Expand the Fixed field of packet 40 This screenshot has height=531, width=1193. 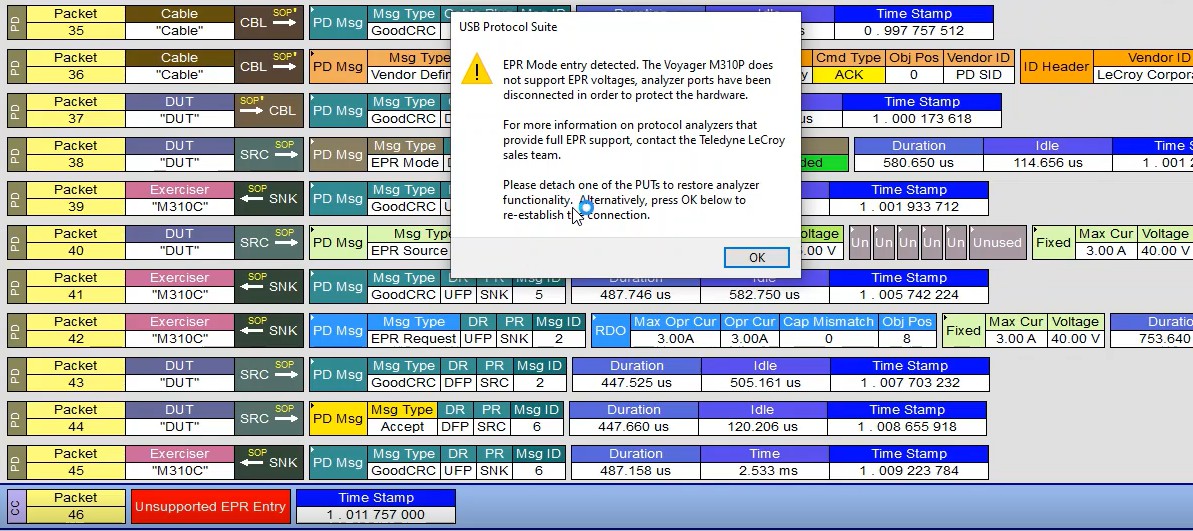pos(1053,243)
